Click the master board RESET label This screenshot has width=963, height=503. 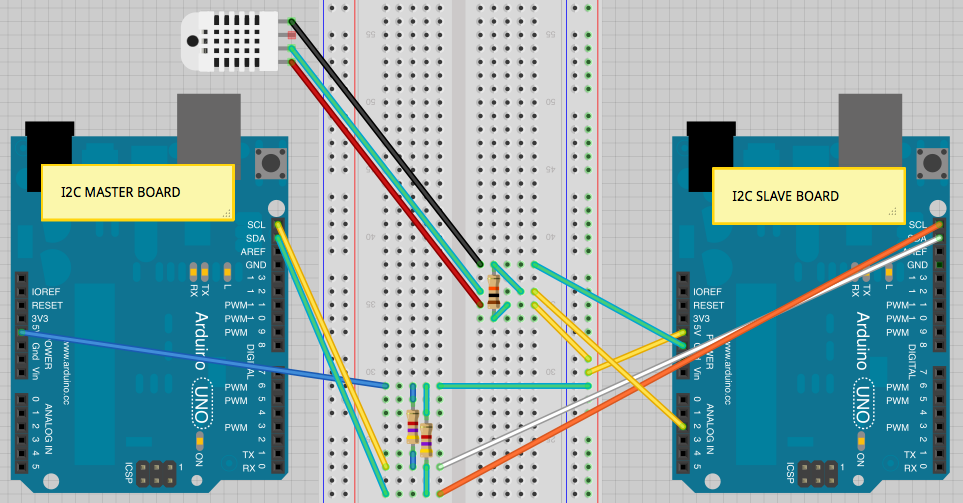coord(47,305)
